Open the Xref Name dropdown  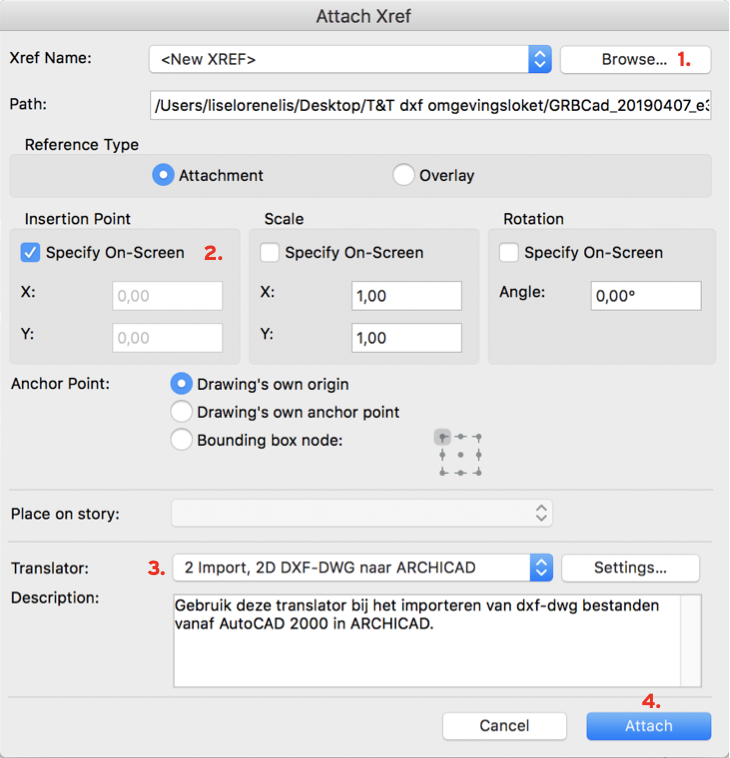pos(350,59)
